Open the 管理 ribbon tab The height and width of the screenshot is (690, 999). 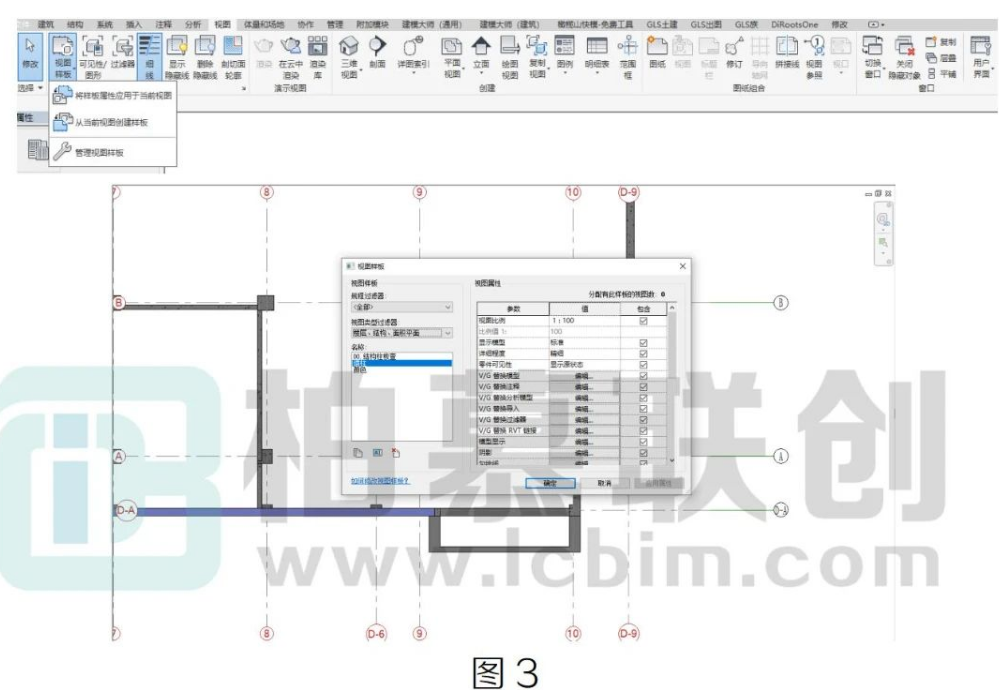tap(335, 24)
